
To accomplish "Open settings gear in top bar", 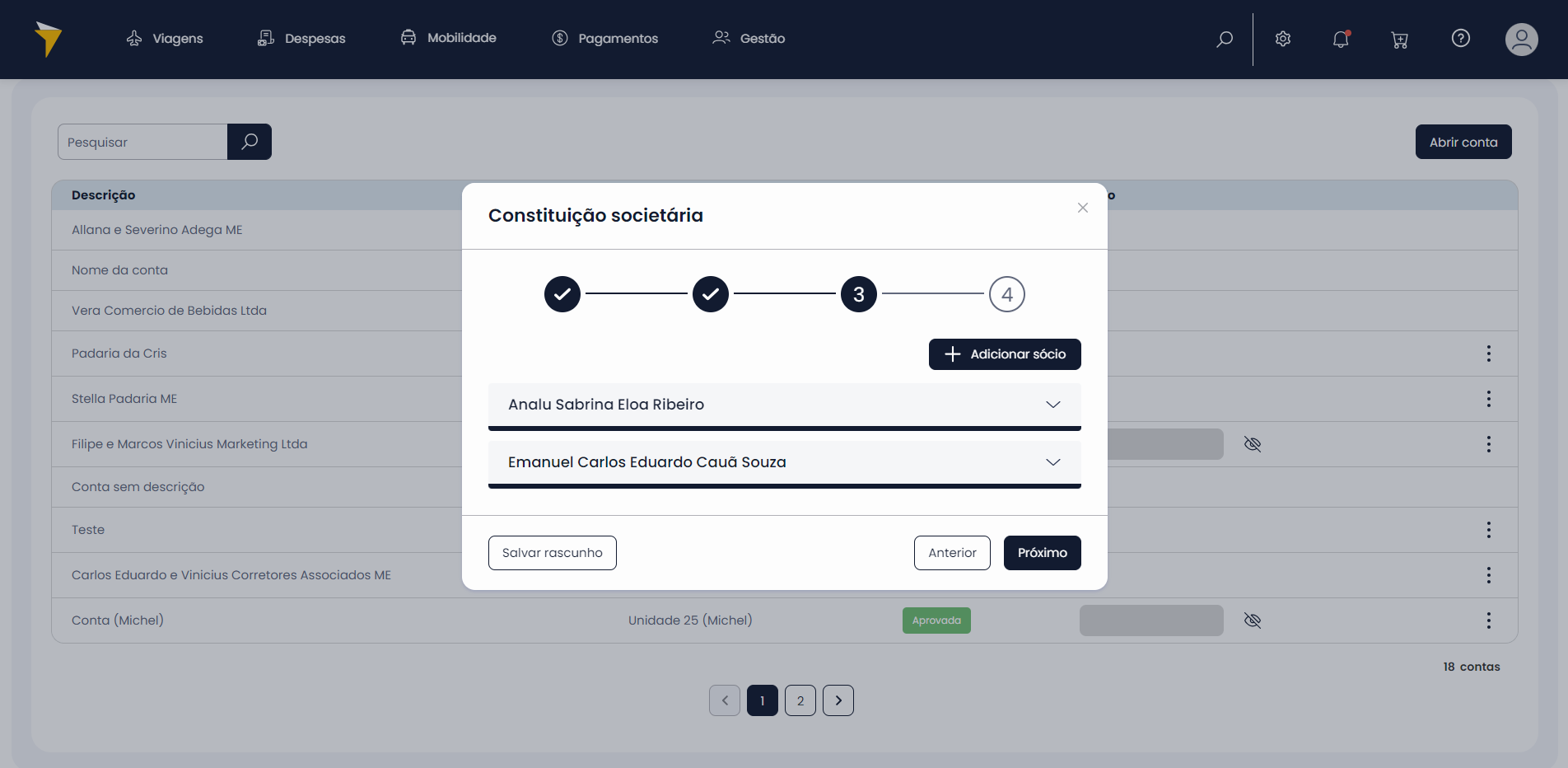I will click(x=1282, y=39).
